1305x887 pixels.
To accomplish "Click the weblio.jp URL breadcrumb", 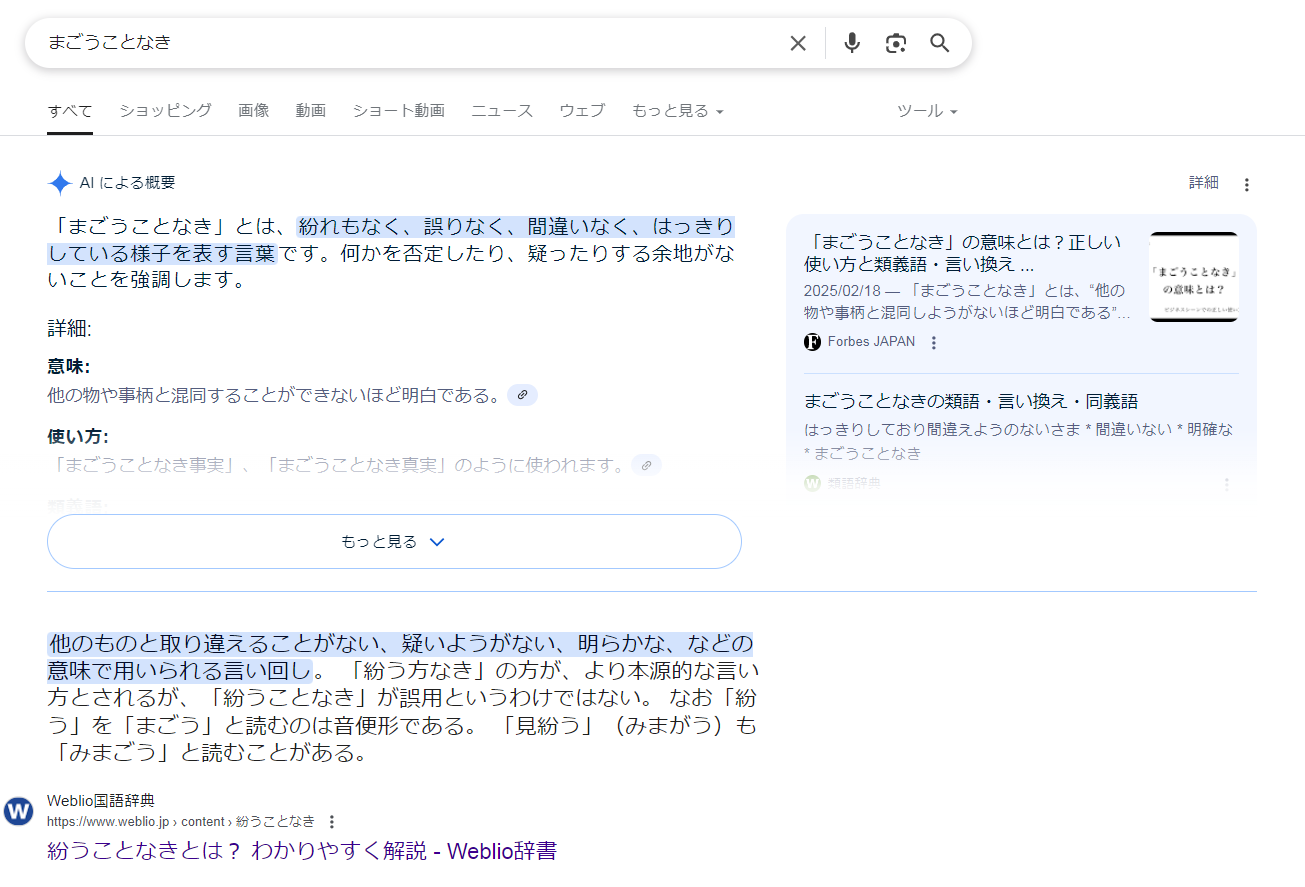I will (181, 822).
